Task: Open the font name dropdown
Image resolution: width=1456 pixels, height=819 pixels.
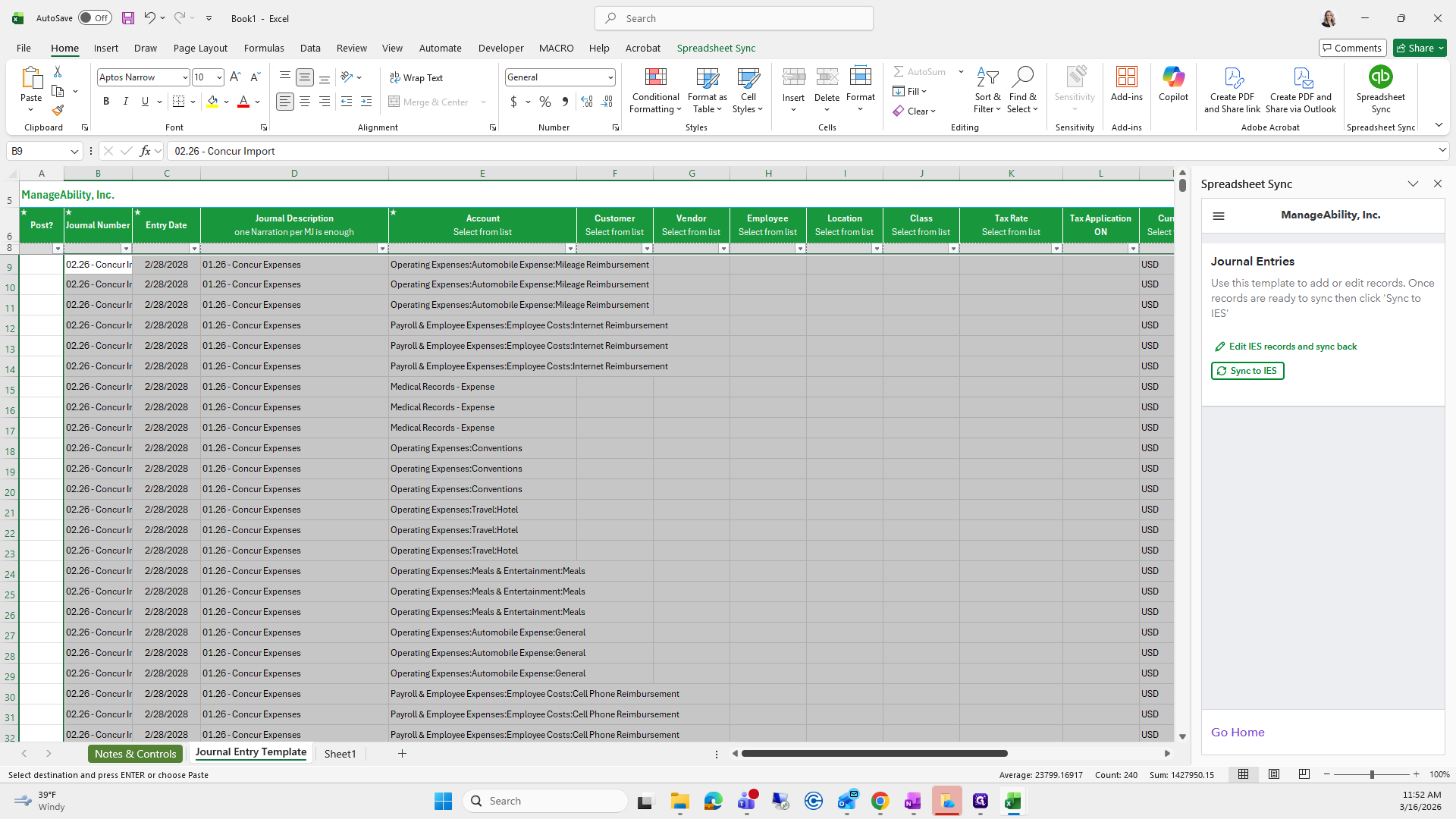Action: pos(184,77)
